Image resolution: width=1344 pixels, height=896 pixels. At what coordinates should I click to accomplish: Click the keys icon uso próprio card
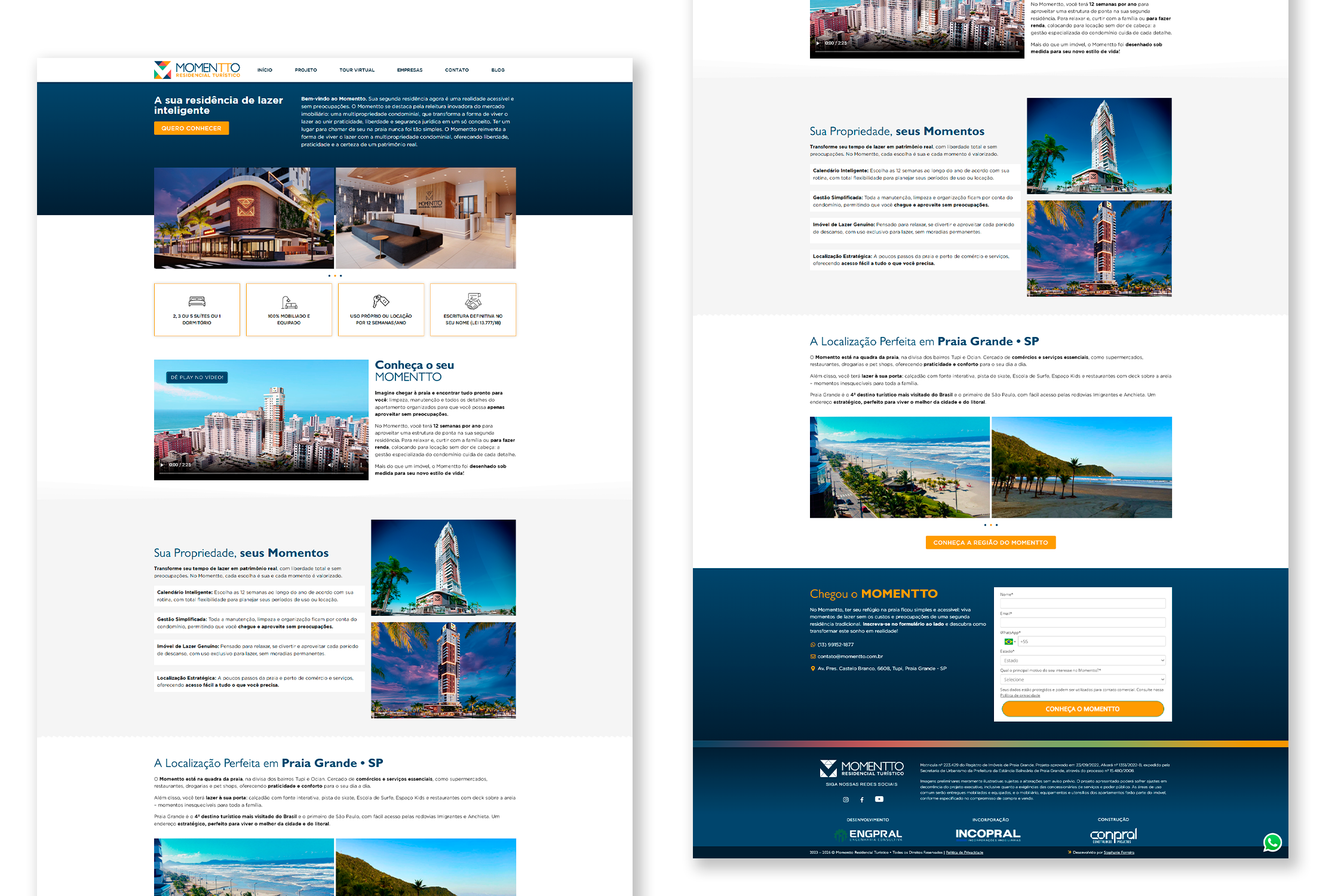[381, 300]
